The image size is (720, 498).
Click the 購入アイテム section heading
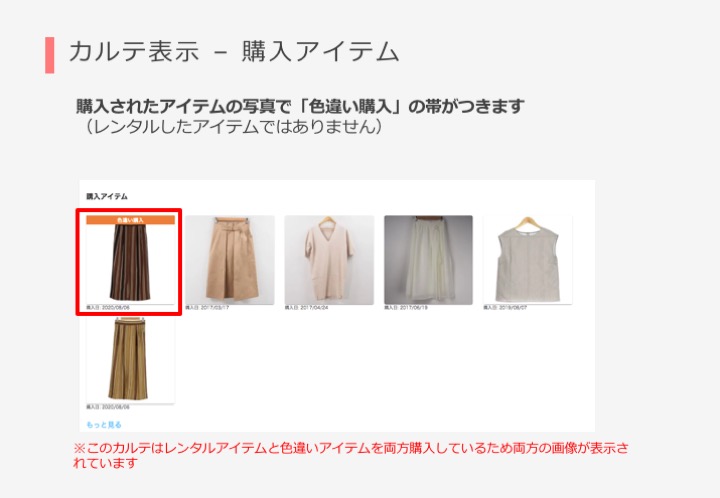(x=107, y=196)
